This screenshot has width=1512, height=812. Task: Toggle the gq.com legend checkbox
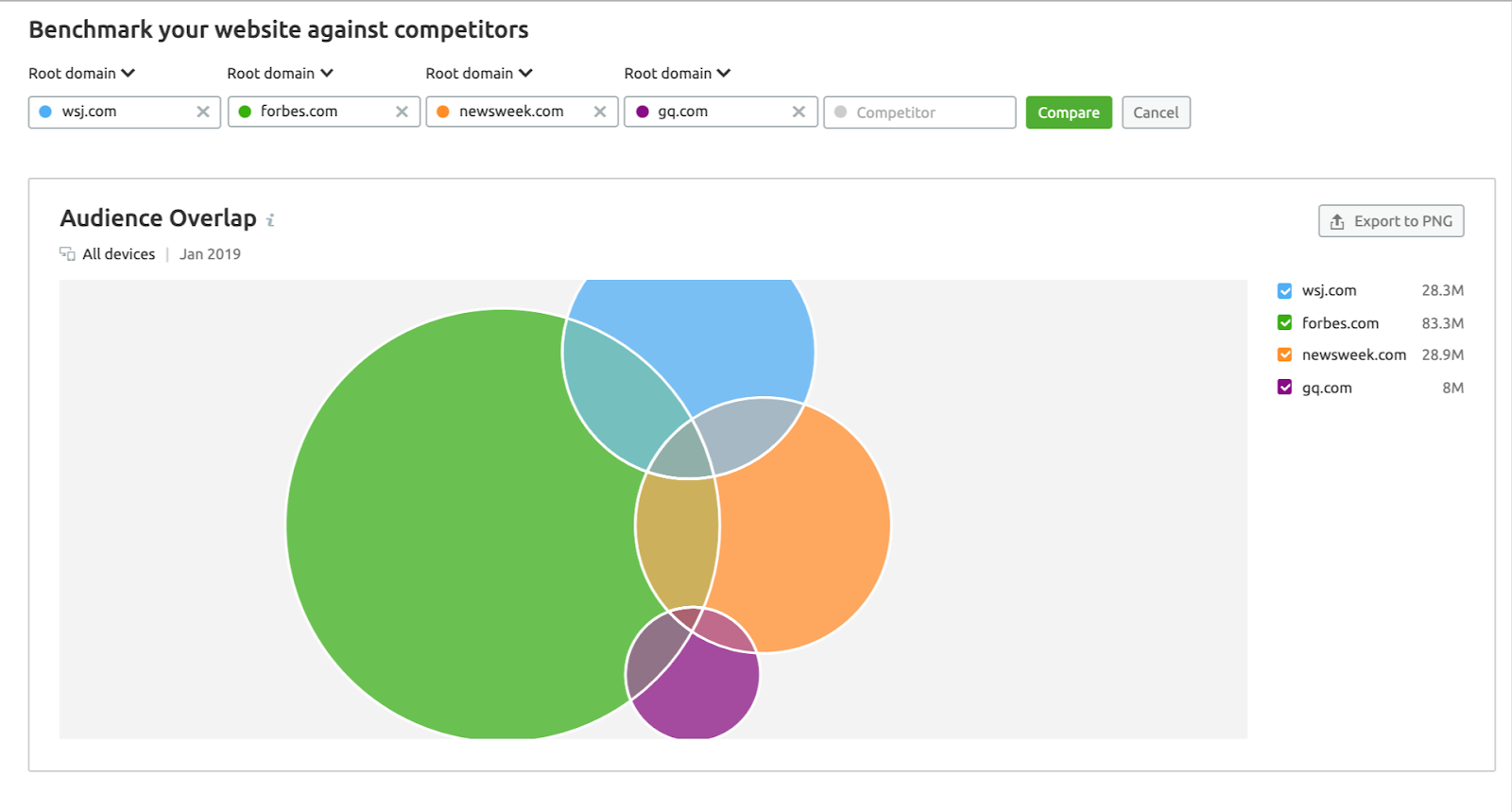tap(1284, 387)
